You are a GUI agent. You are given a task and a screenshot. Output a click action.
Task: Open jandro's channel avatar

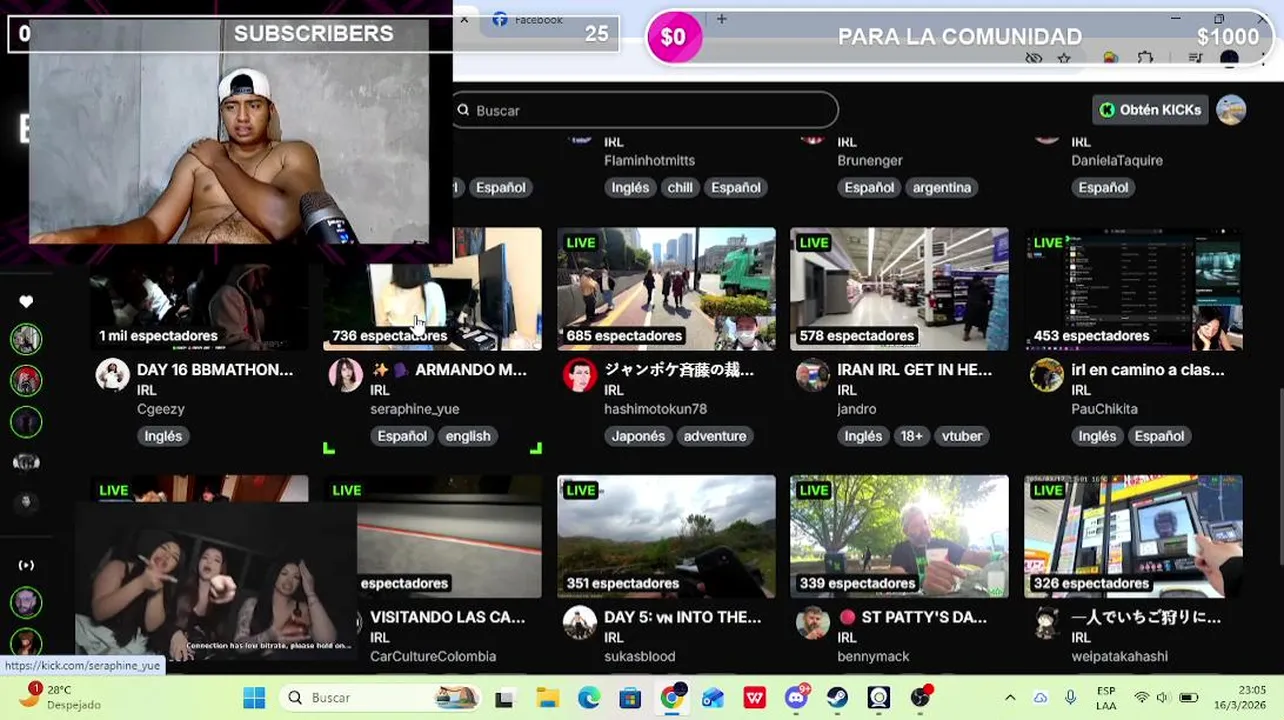click(812, 375)
